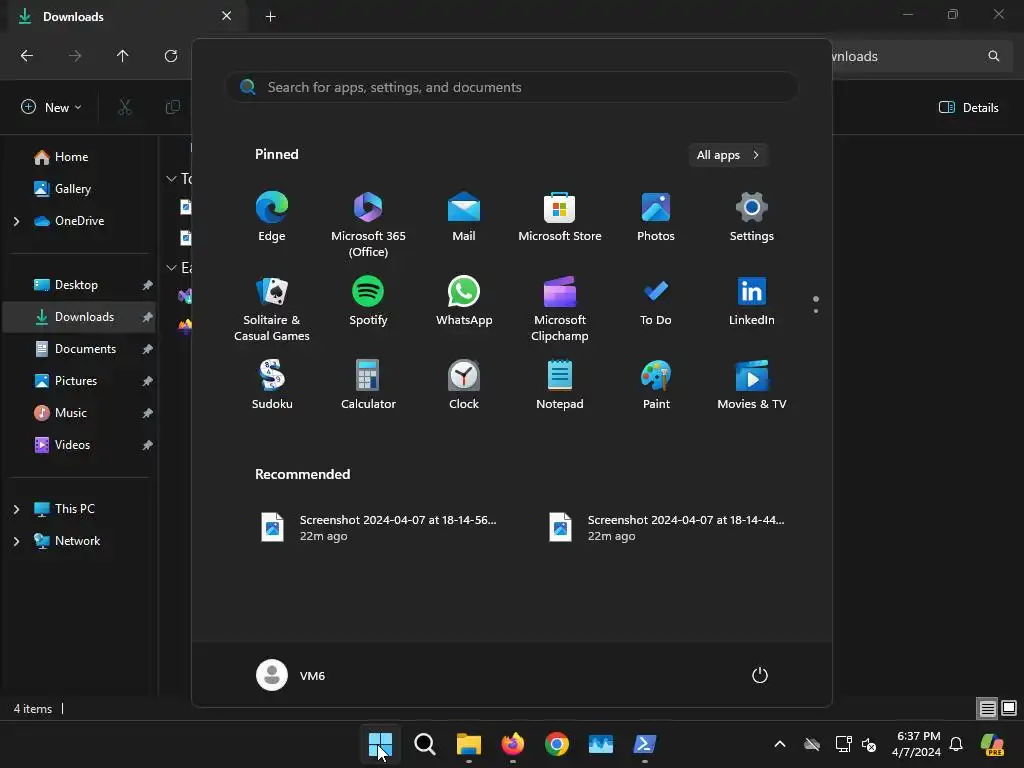1024x768 pixels.
Task: Close the Downloads tab
Action: [226, 16]
